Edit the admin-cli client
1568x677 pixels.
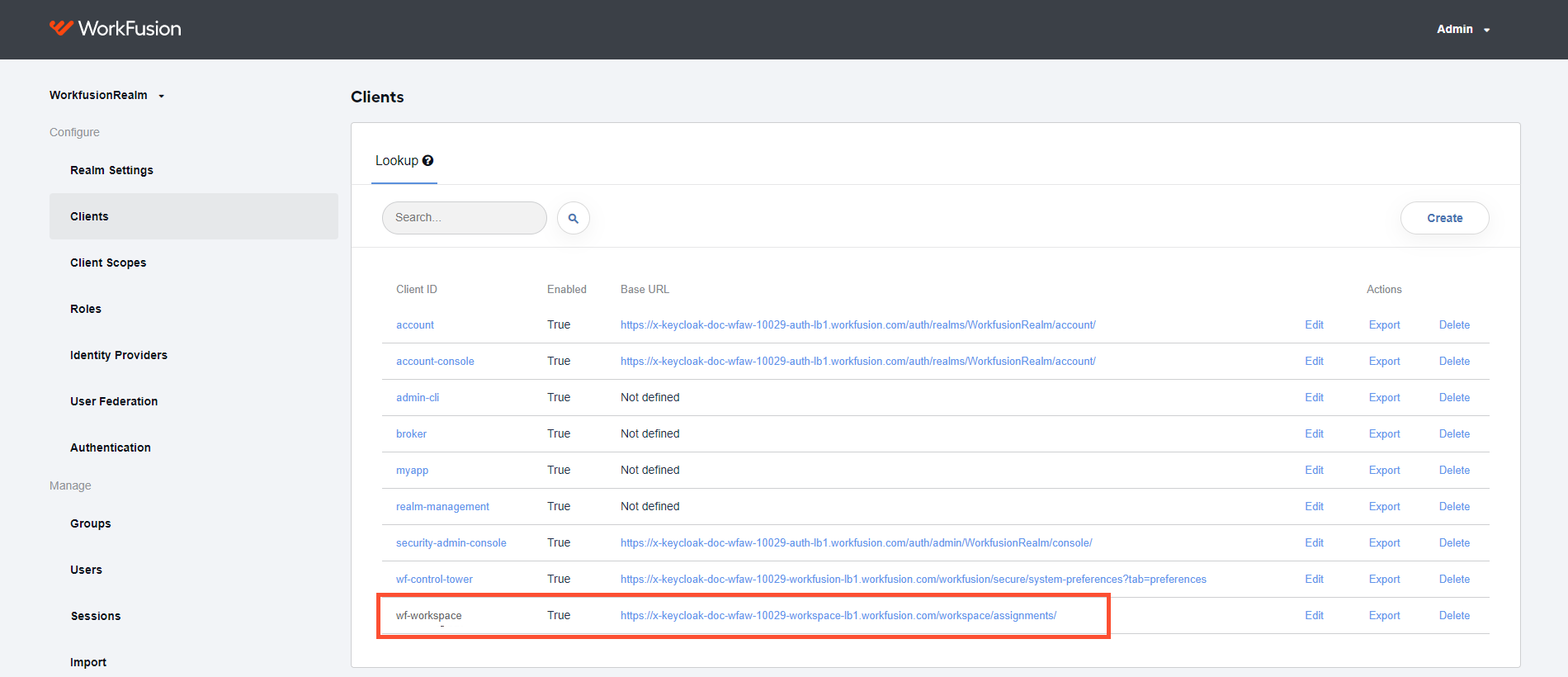1314,398
